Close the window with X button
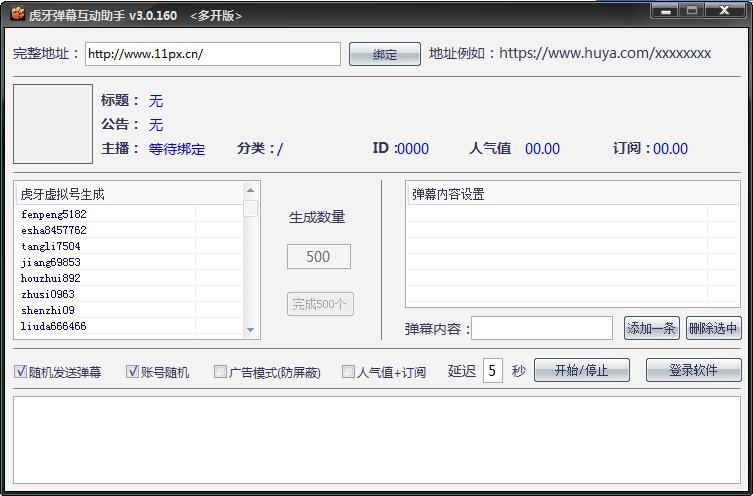The image size is (753, 496). (x=724, y=11)
